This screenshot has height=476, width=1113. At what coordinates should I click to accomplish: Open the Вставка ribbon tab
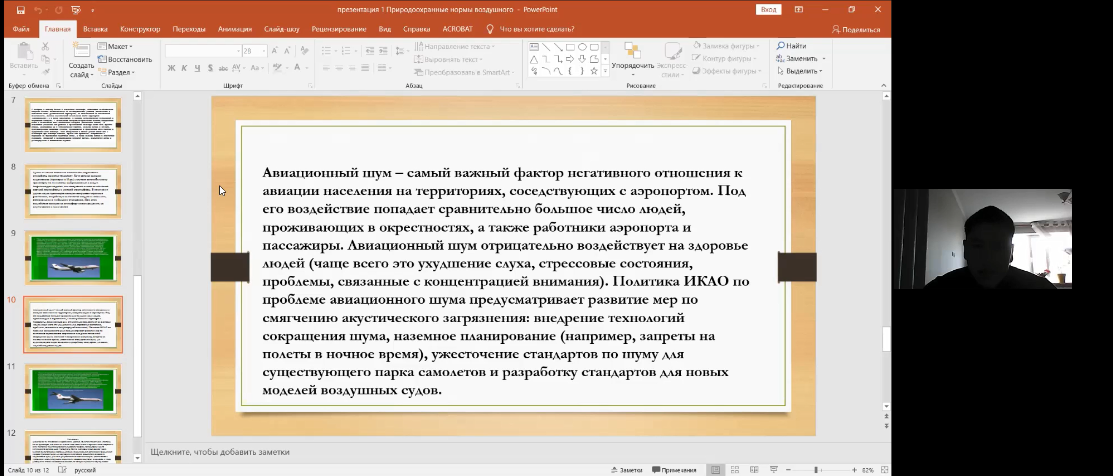96,29
